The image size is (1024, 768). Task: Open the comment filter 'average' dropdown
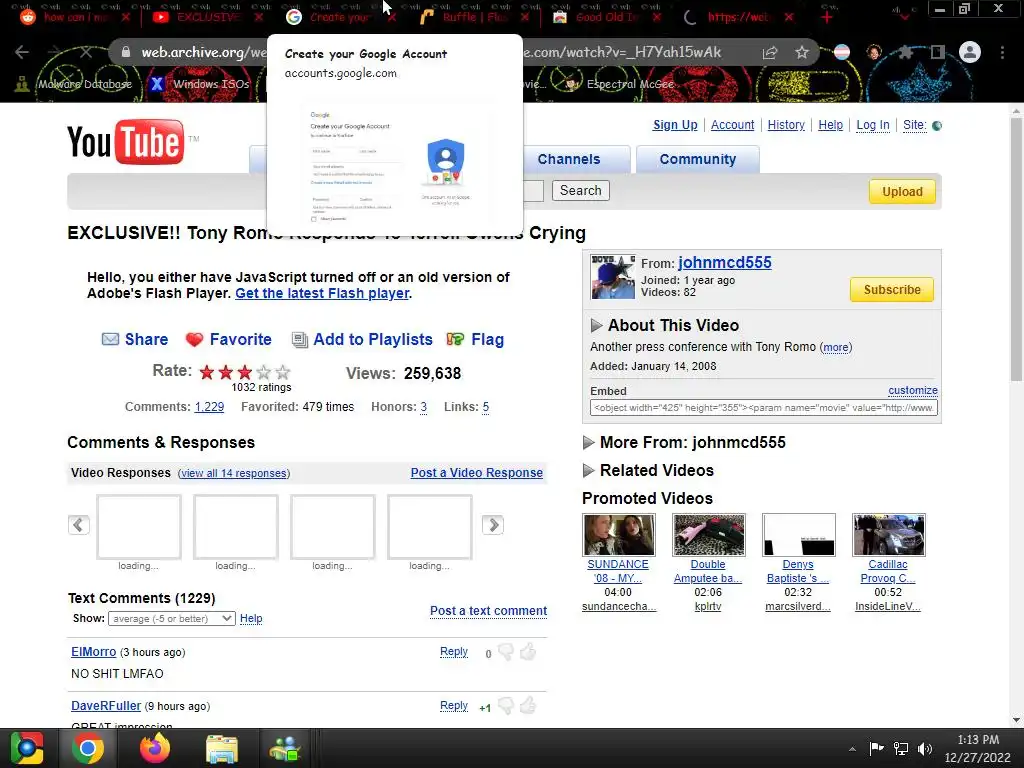172,618
